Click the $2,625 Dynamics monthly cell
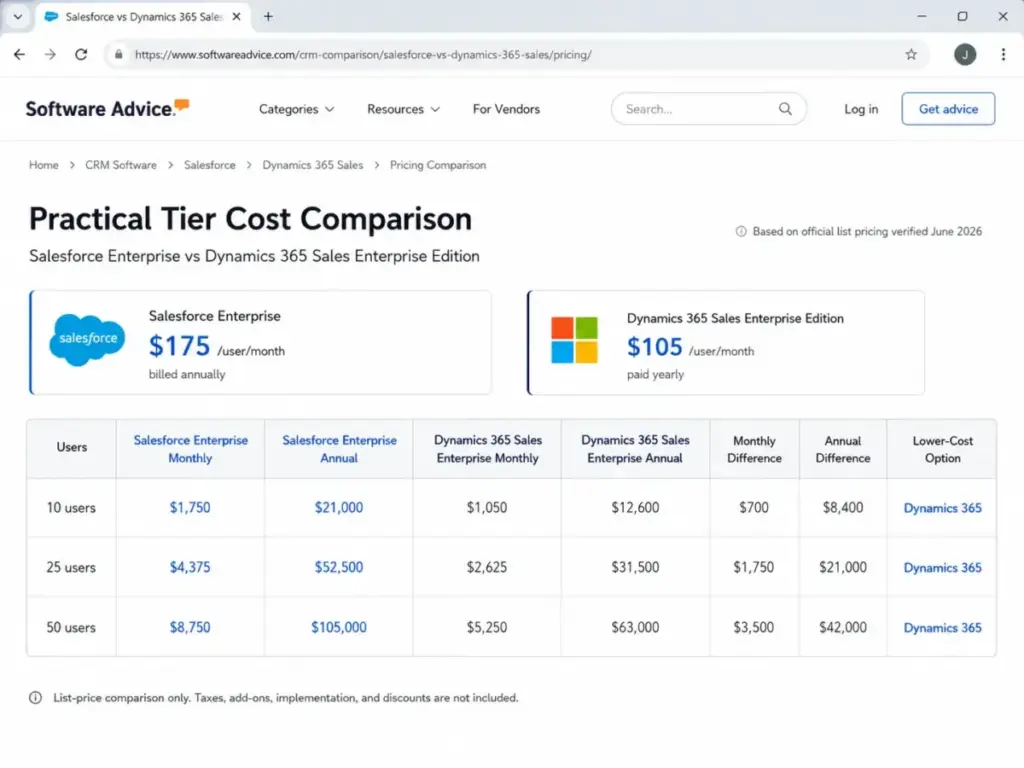The height and width of the screenshot is (768, 1024). click(x=487, y=567)
